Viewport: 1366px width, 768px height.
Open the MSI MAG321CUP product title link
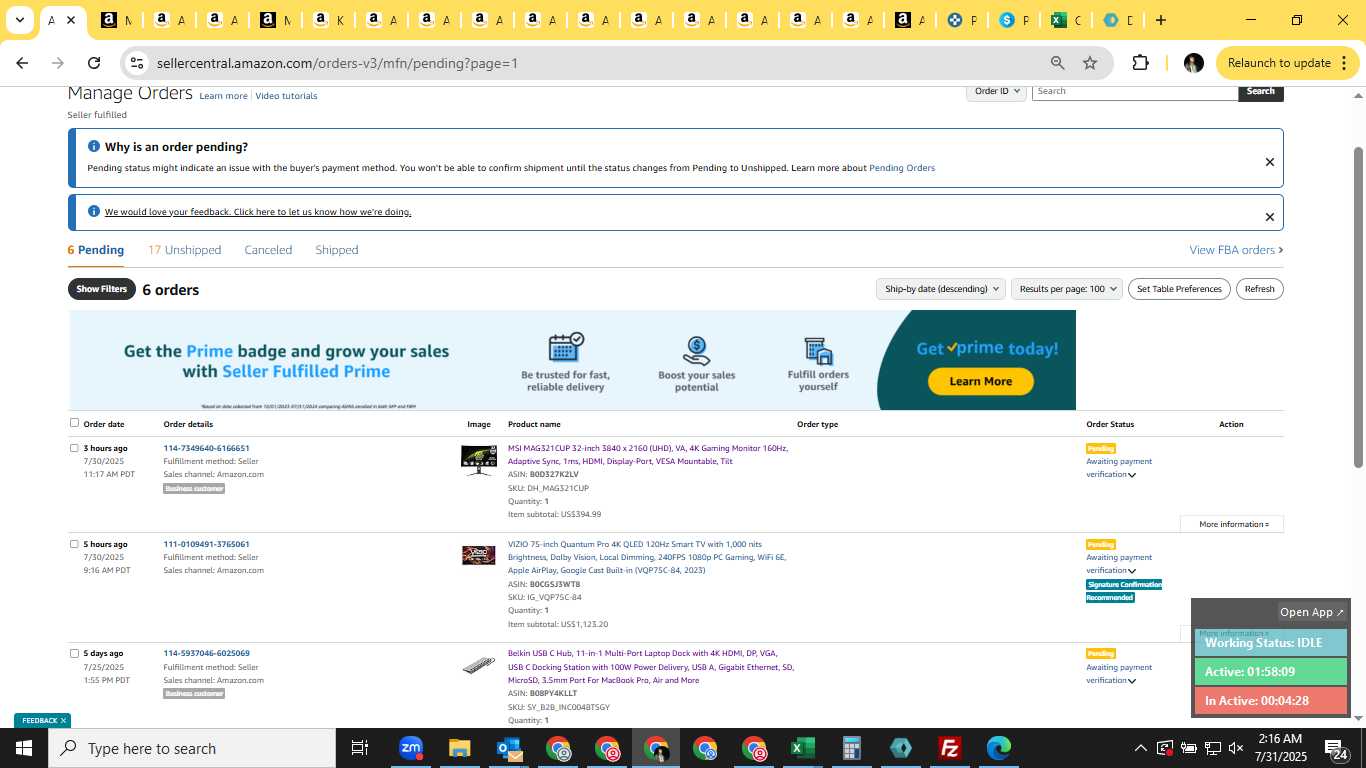(648, 455)
